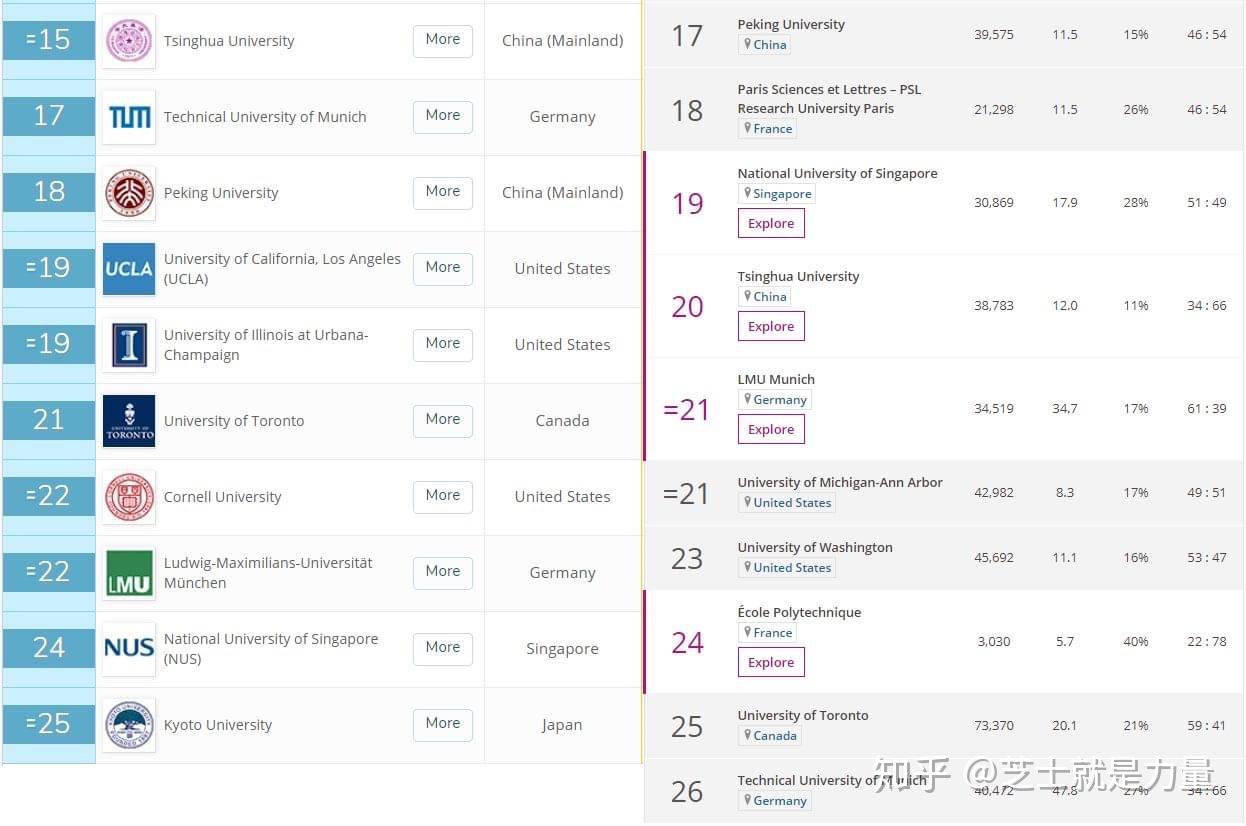Open University of Washington's United States tag
Viewport: 1246px width, 826px height.
(787, 568)
